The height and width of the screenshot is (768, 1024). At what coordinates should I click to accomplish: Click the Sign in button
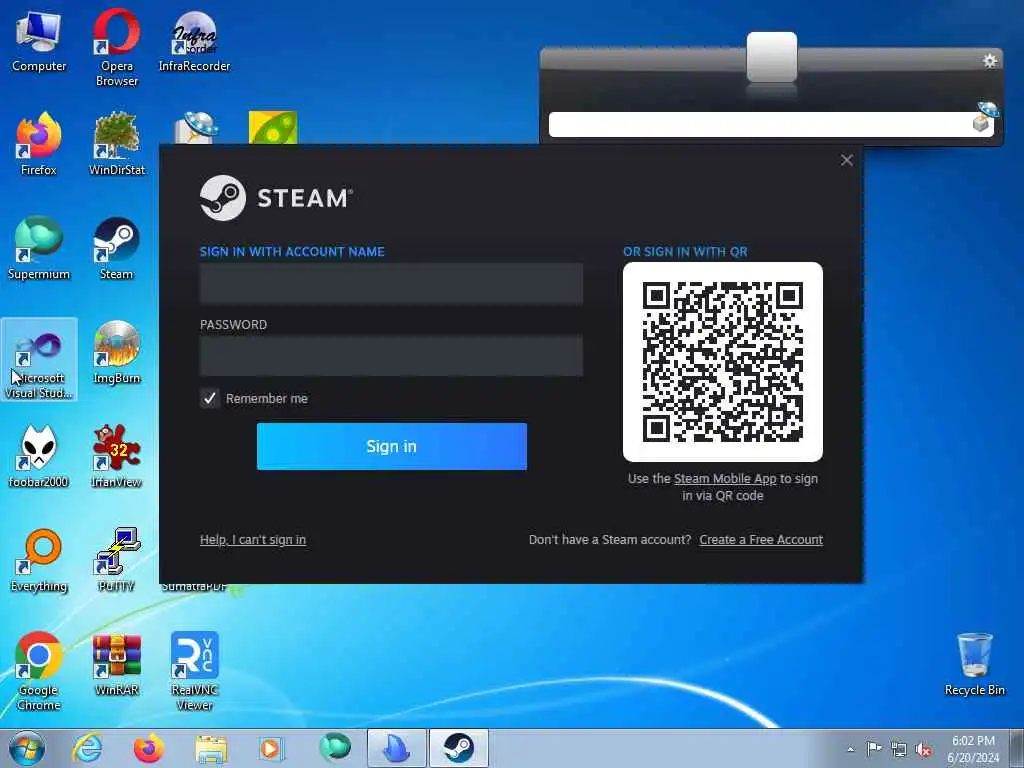pos(392,446)
